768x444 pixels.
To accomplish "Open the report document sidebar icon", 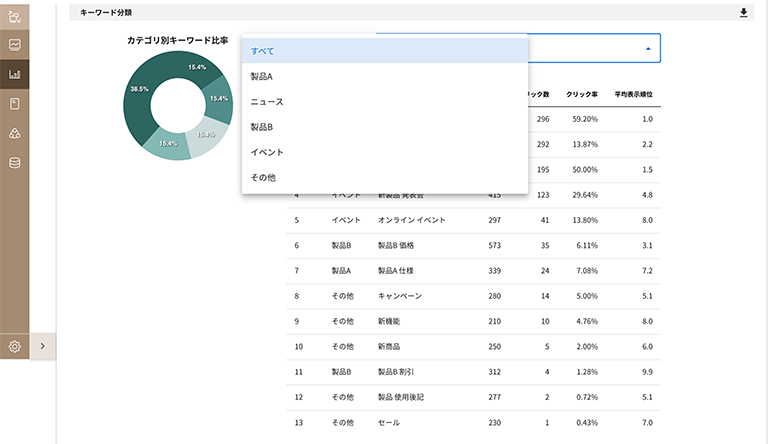I will pos(15,104).
